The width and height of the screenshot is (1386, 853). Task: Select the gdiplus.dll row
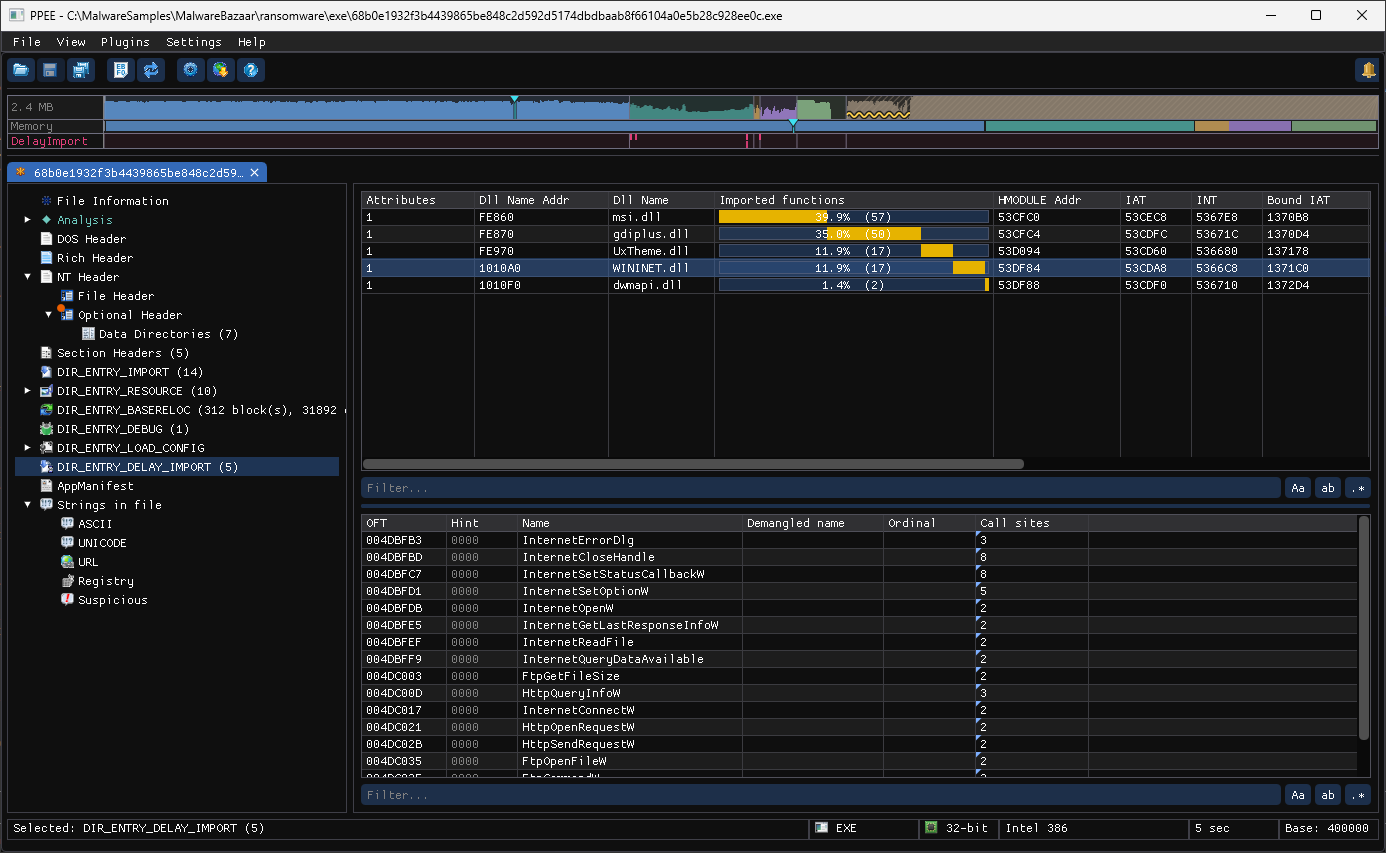[865, 233]
